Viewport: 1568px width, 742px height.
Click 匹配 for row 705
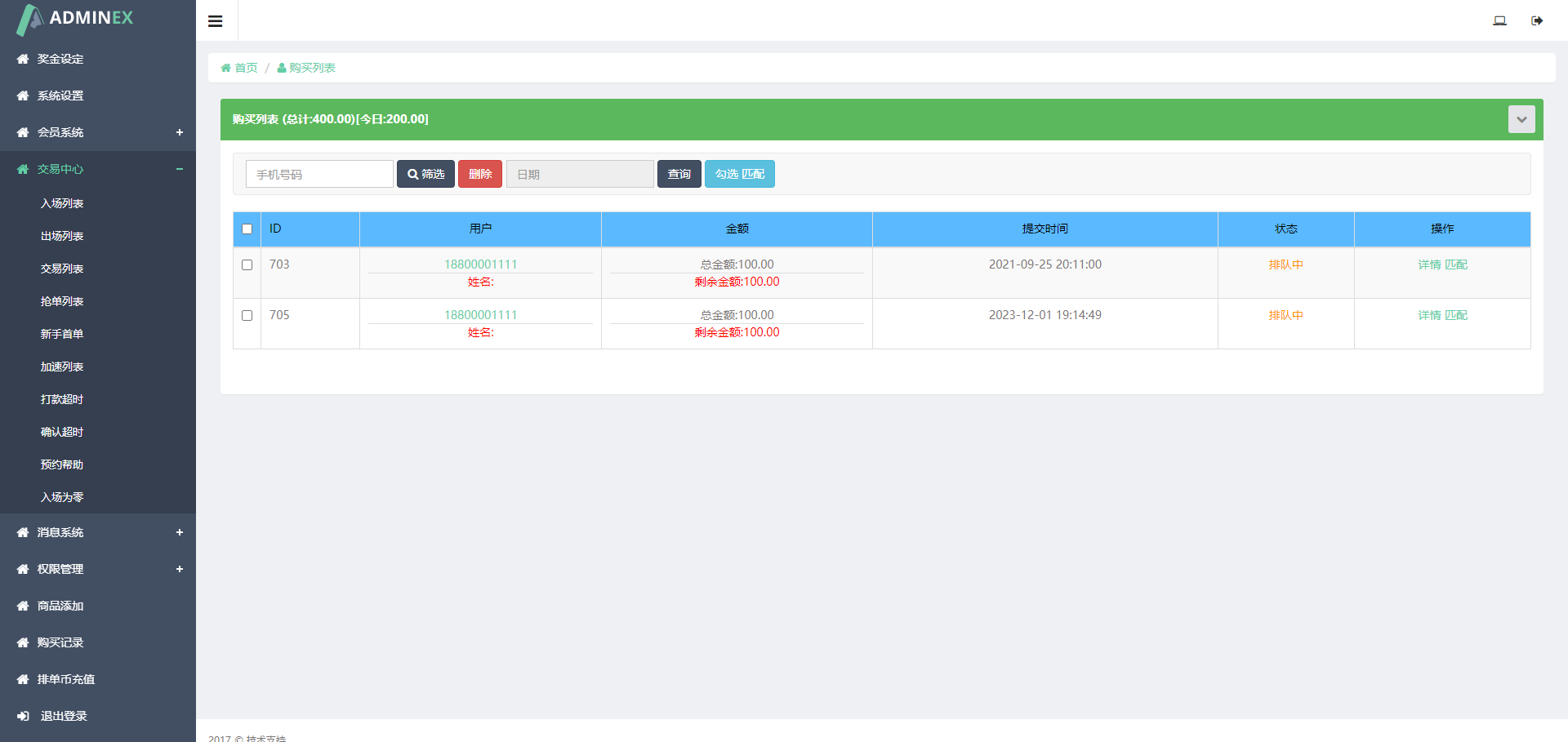pyautogui.click(x=1456, y=315)
